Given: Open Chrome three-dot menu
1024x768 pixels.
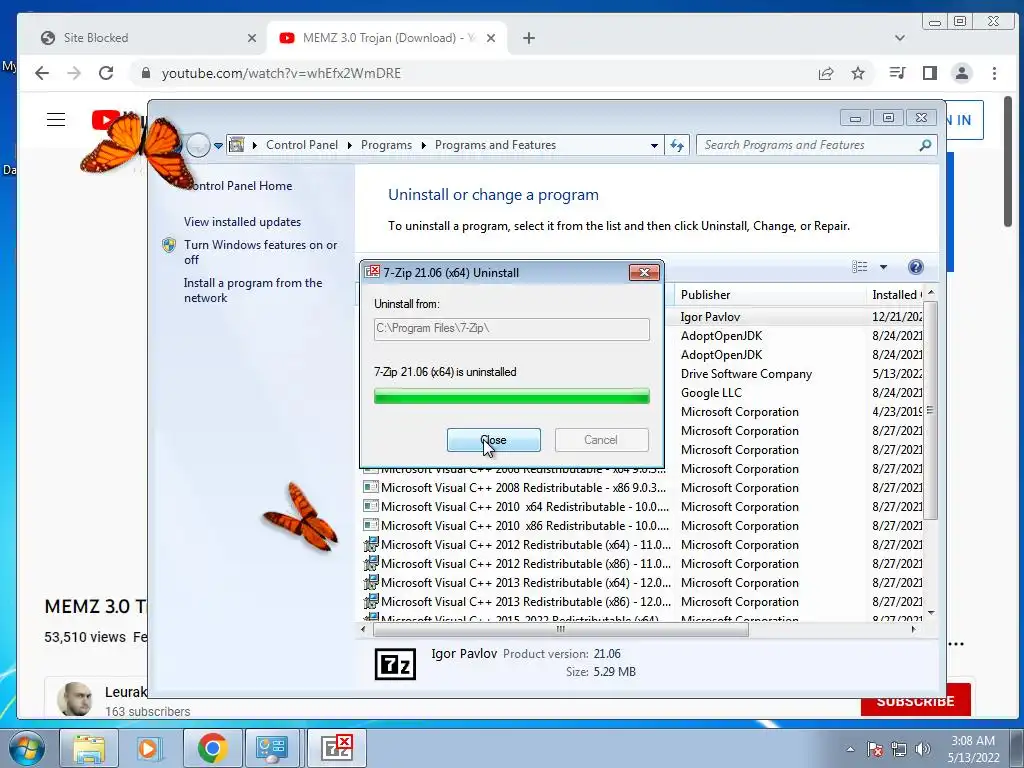Looking at the screenshot, I should click(994, 73).
